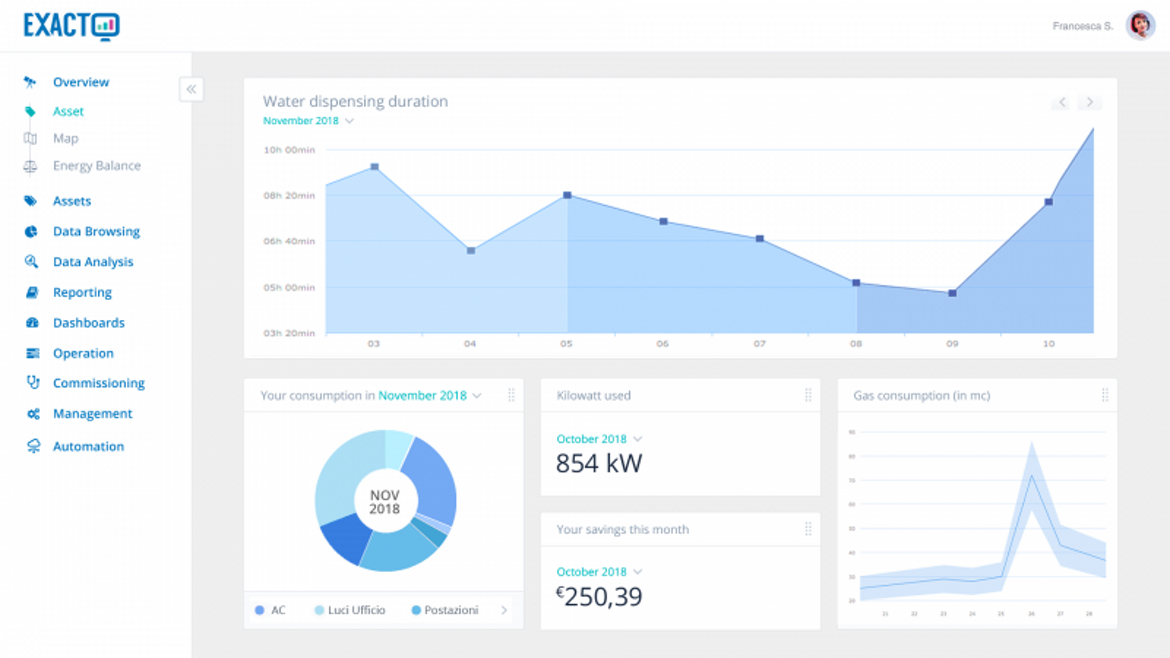
Task: Open the Dashboards menu item
Action: coord(88,323)
